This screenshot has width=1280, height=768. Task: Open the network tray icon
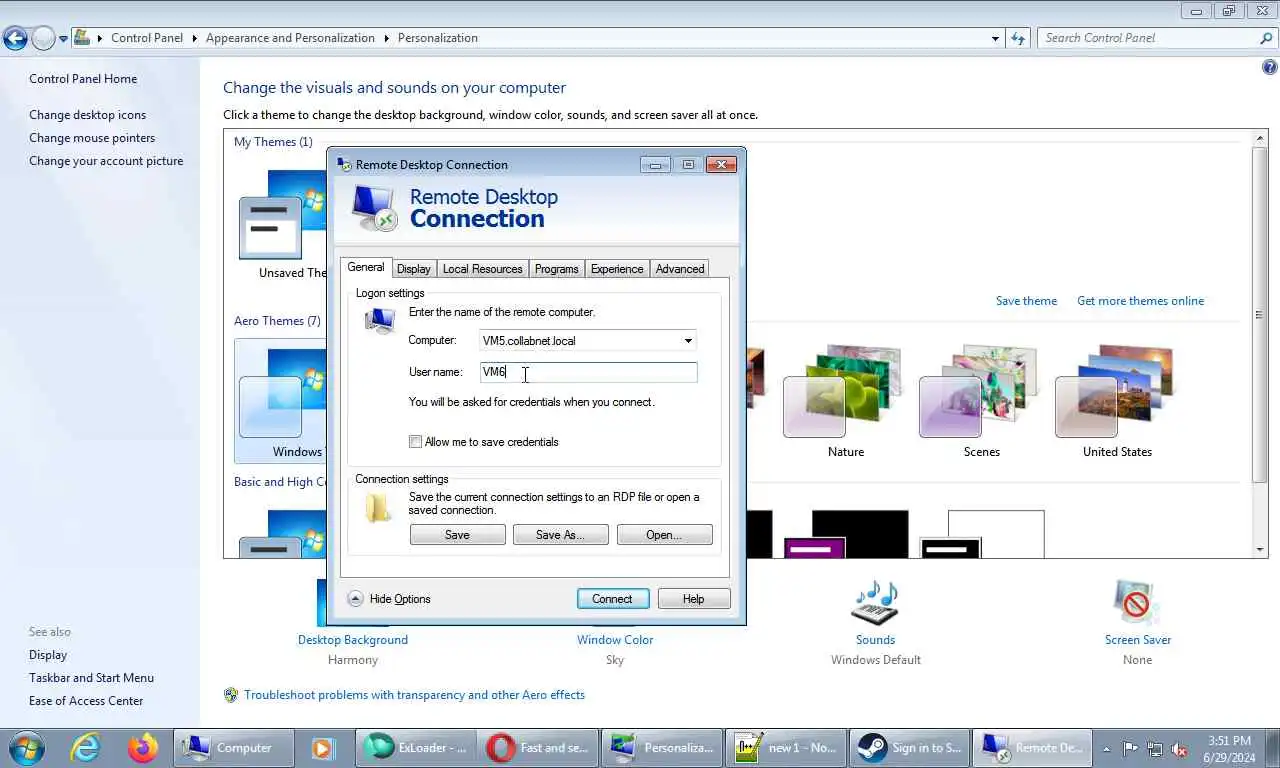coord(1155,748)
